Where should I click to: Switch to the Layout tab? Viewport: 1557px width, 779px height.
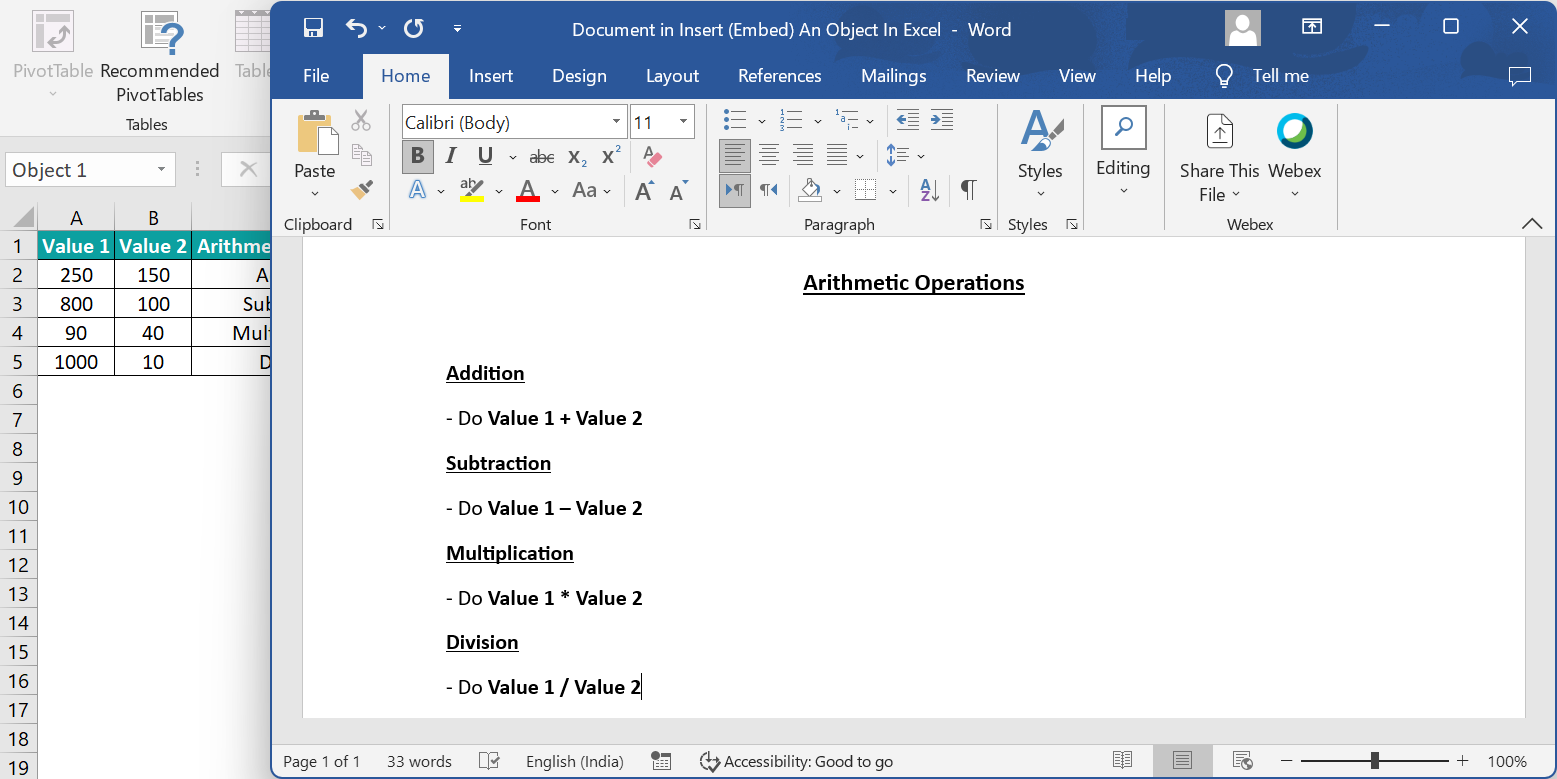tap(672, 76)
